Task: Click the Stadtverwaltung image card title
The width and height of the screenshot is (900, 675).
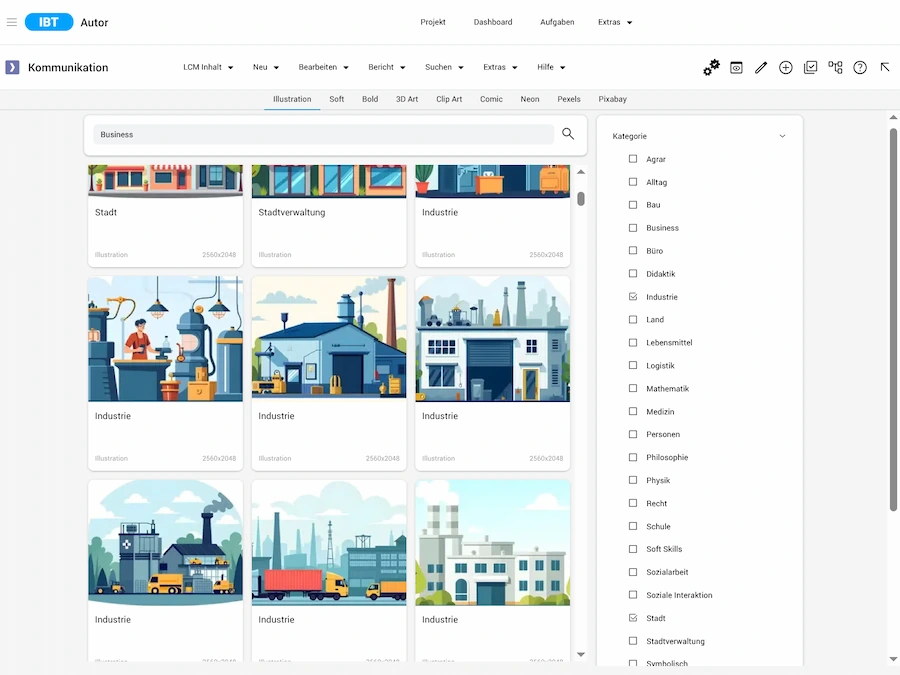Action: click(292, 212)
